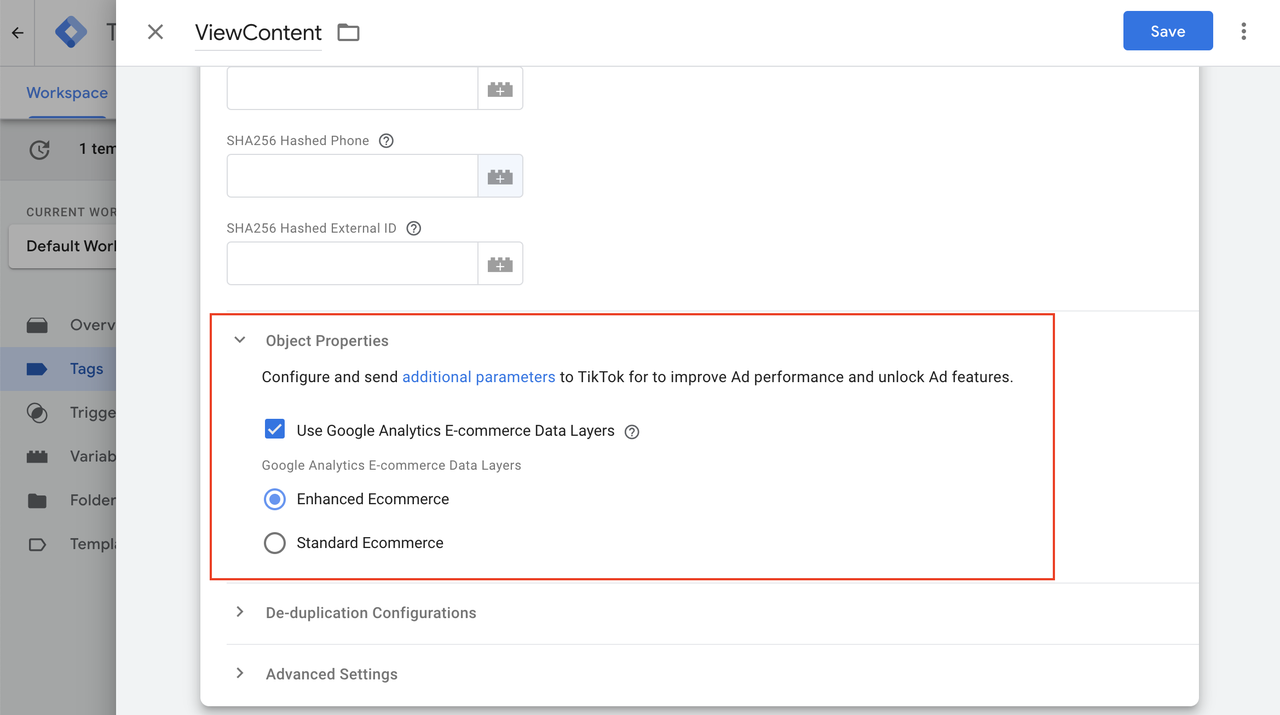Collapse the Object Properties section
This screenshot has height=715, width=1280.
(x=239, y=340)
